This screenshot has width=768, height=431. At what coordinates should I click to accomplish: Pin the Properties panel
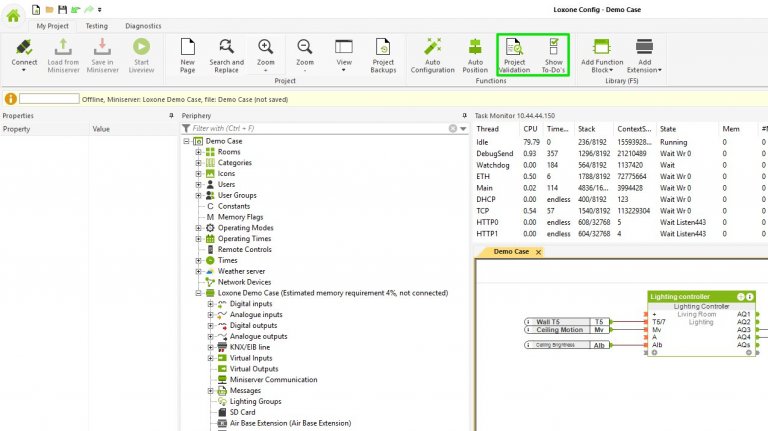[171, 116]
